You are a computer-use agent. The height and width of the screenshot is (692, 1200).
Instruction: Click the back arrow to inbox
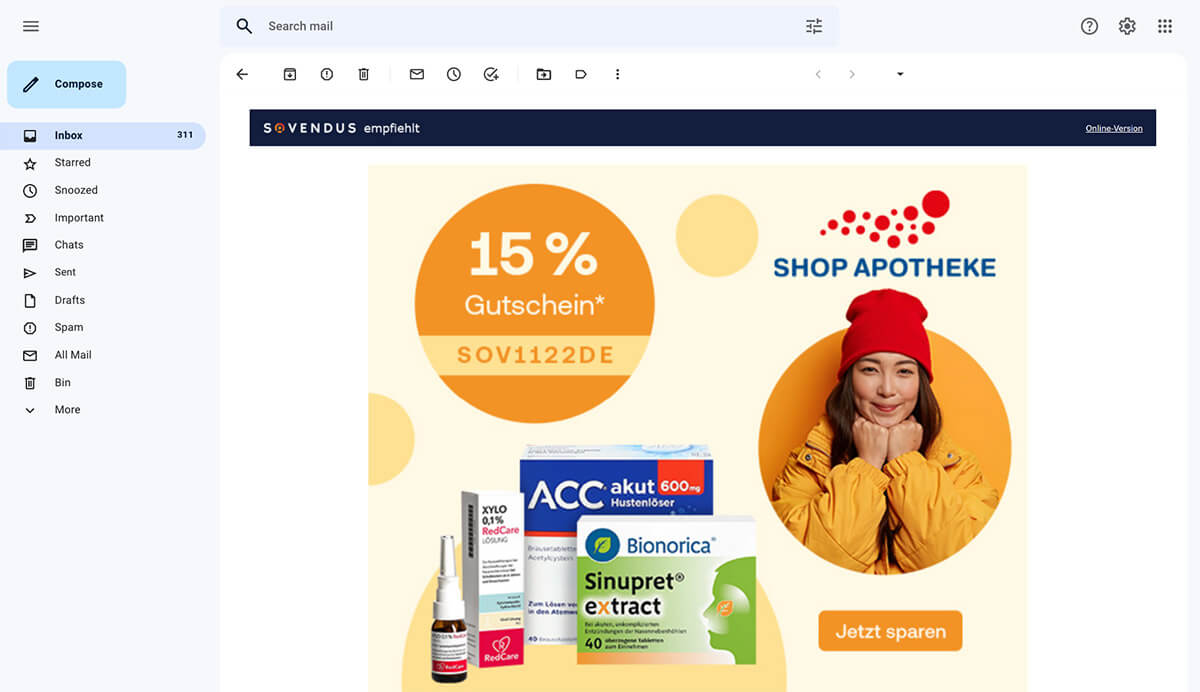point(242,74)
